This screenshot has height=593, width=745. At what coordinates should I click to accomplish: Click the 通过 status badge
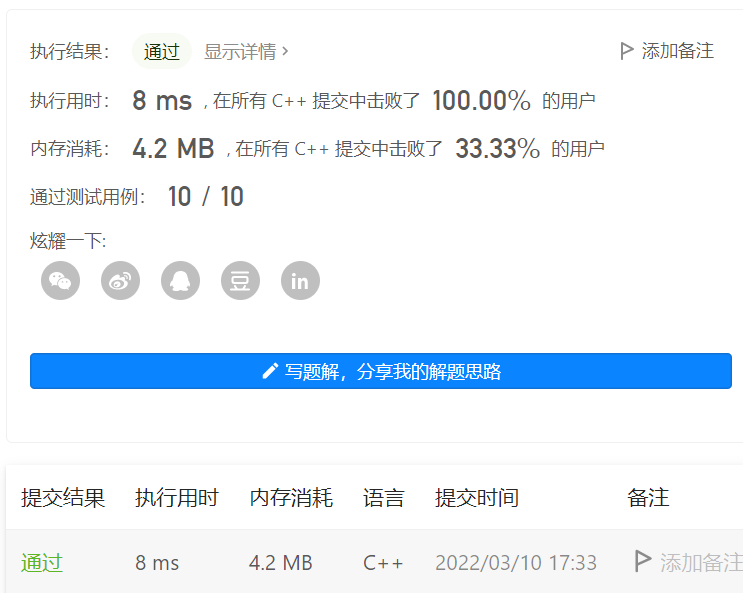click(x=162, y=51)
